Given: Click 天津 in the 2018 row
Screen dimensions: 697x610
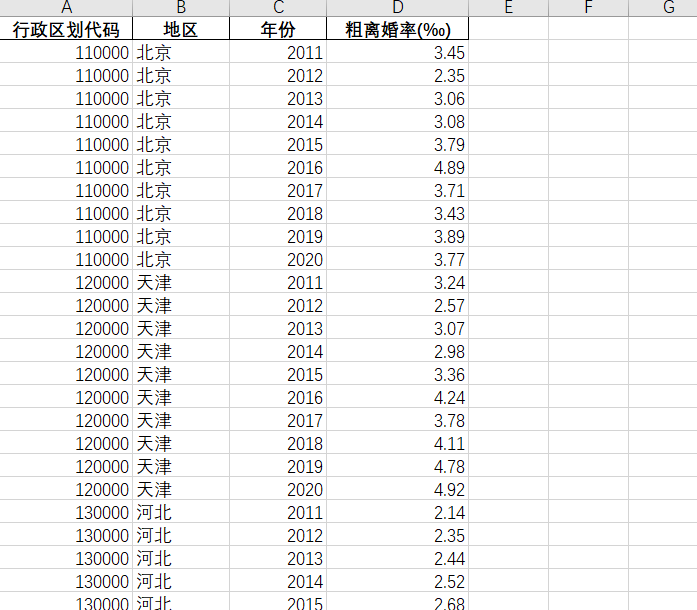Looking at the screenshot, I should click(181, 444).
